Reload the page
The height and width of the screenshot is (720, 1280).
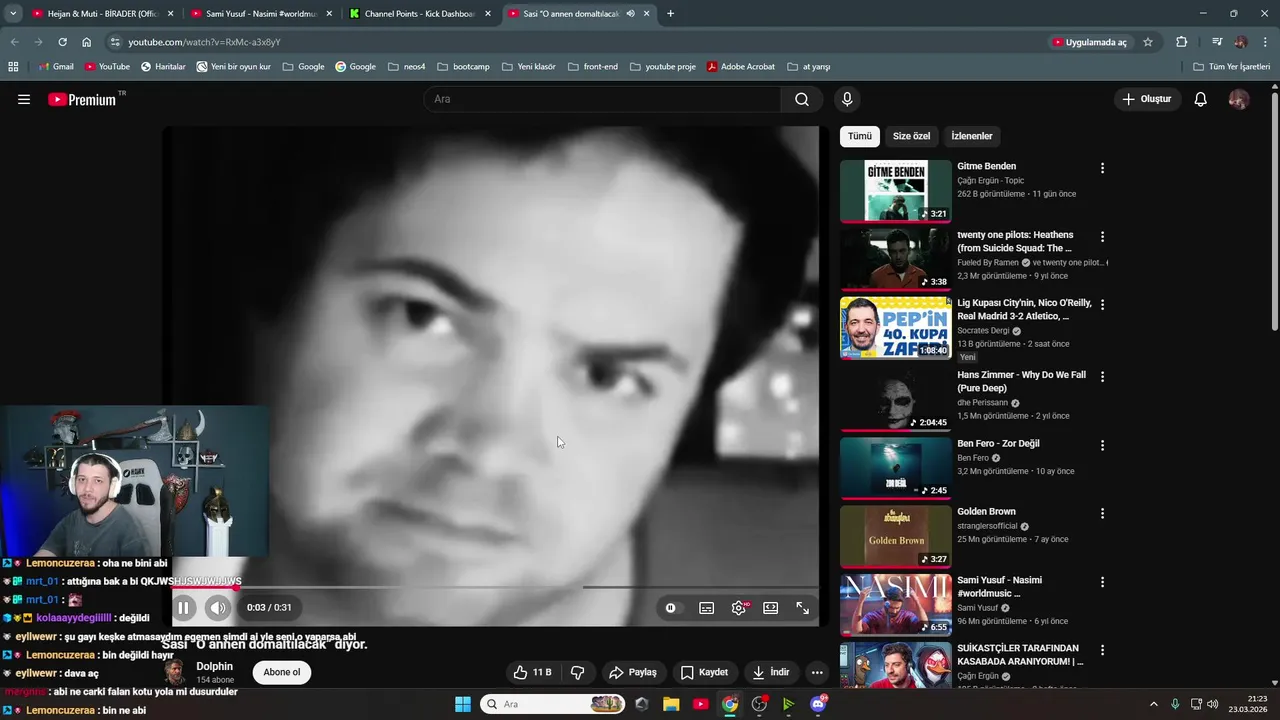pos(62,42)
